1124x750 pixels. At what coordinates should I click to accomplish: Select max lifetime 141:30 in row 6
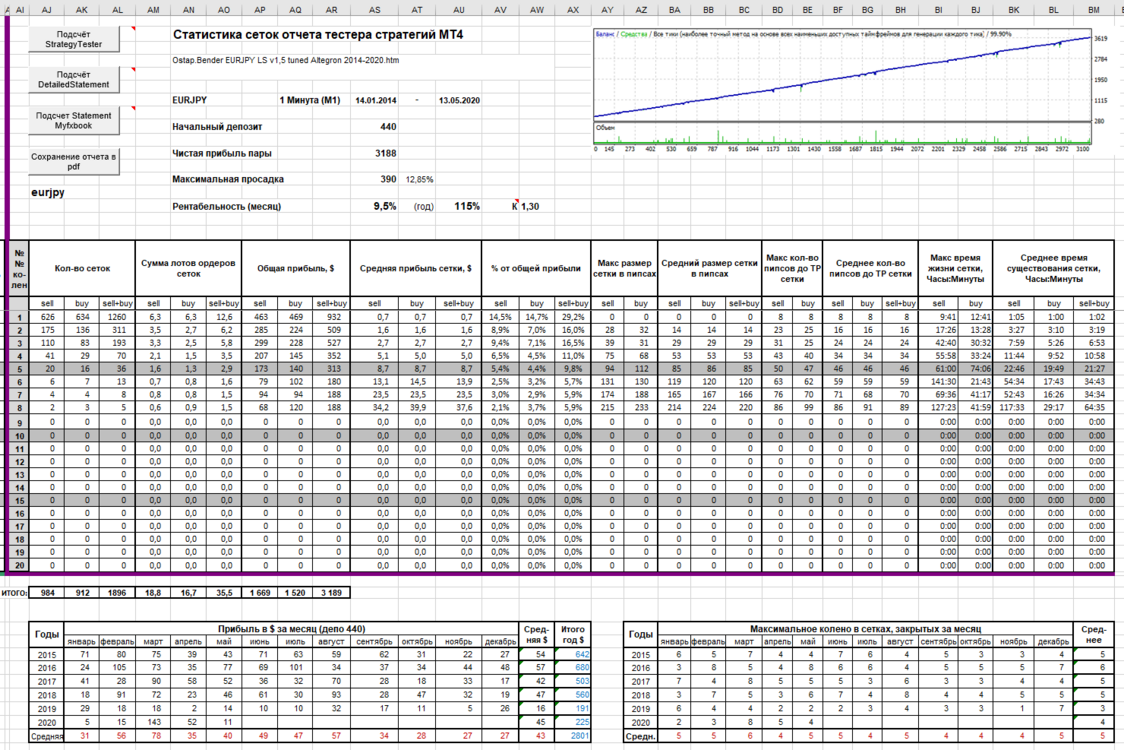pyautogui.click(x=939, y=382)
